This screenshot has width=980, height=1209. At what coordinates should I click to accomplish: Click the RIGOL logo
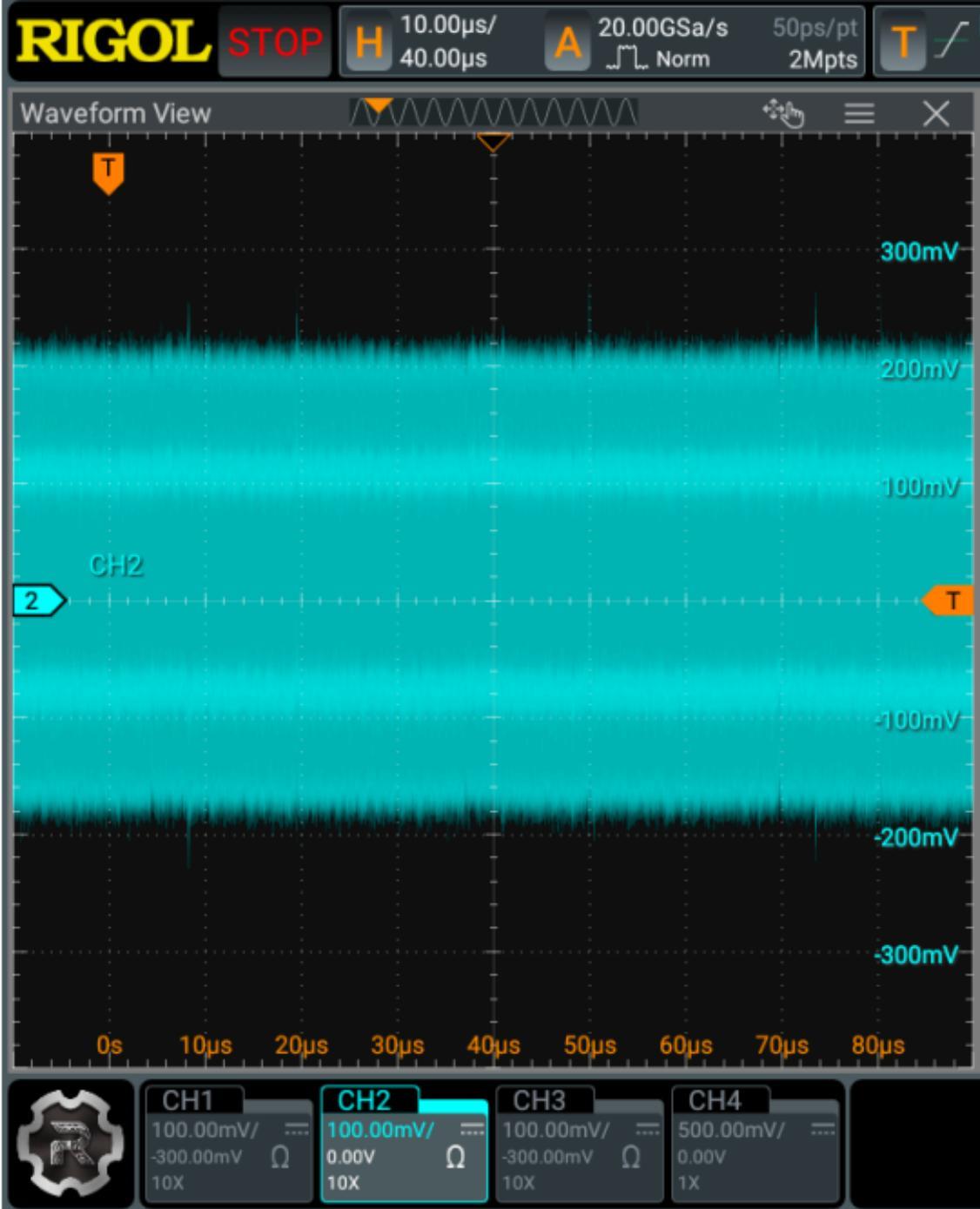(113, 41)
